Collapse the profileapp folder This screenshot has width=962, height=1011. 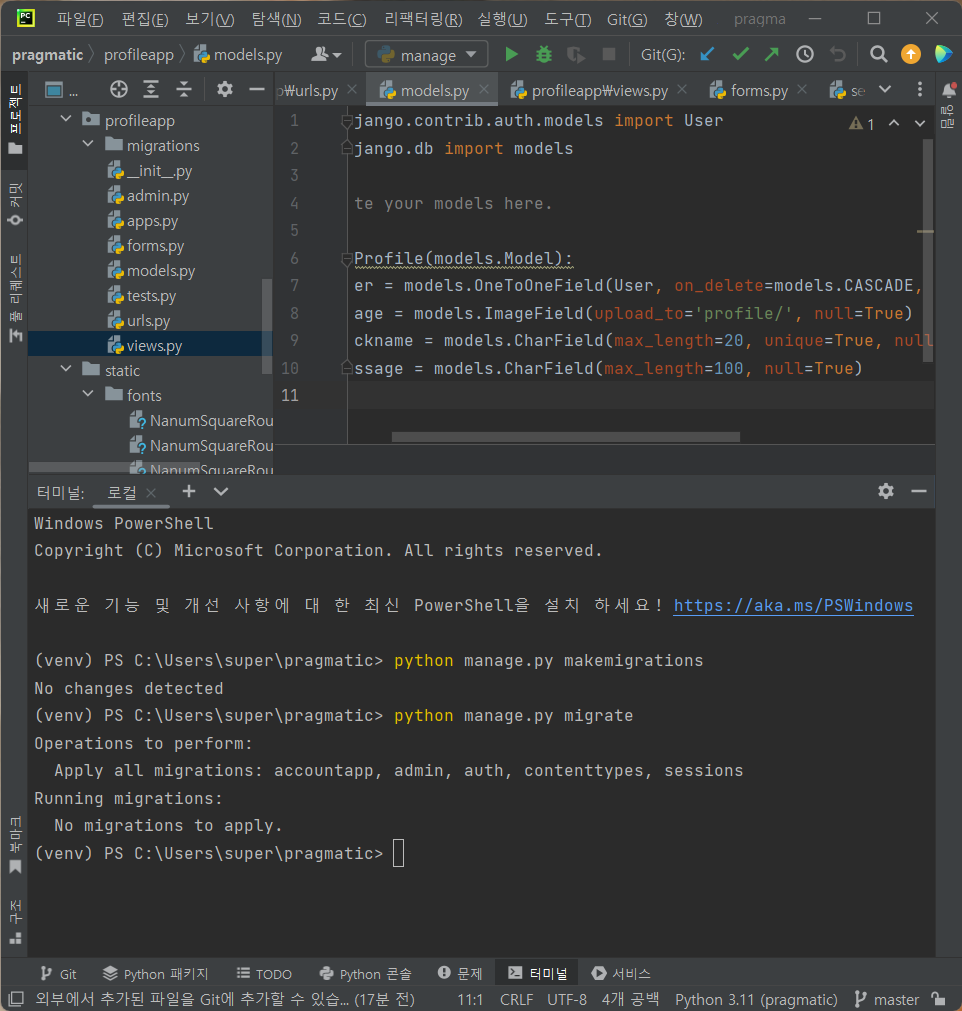(66, 119)
